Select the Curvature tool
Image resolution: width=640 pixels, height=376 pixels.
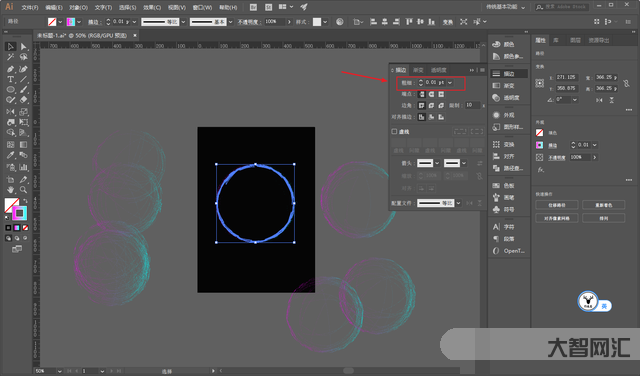[23, 69]
